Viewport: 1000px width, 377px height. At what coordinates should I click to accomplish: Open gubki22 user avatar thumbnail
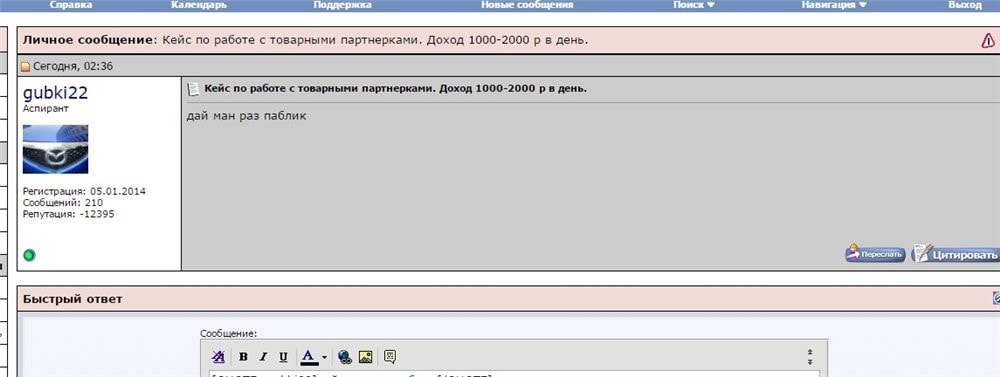point(55,149)
